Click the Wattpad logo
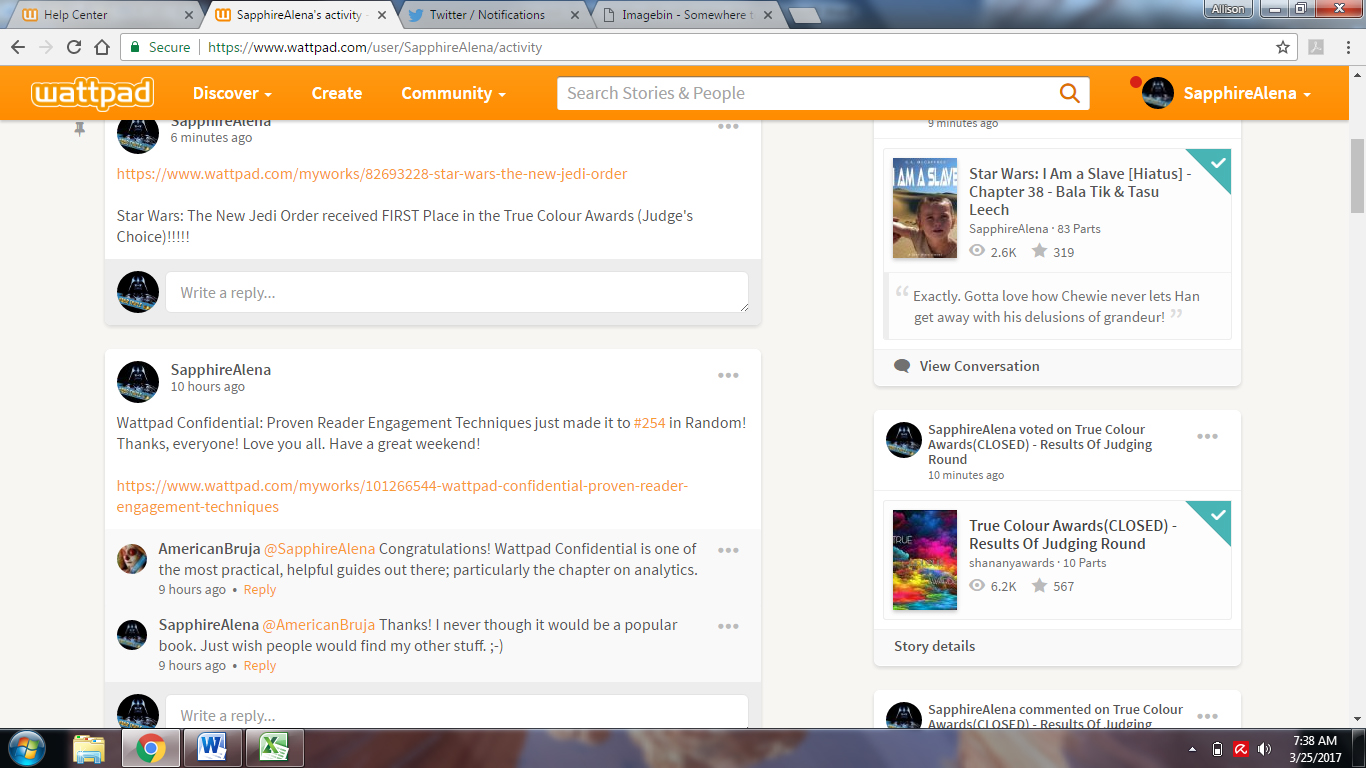Screen dimensions: 1366x768 click(x=92, y=93)
